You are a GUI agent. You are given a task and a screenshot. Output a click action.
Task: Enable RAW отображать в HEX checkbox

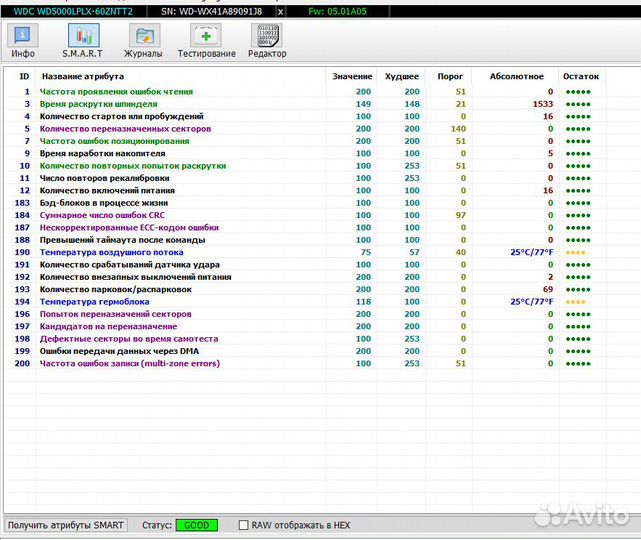tap(245, 525)
